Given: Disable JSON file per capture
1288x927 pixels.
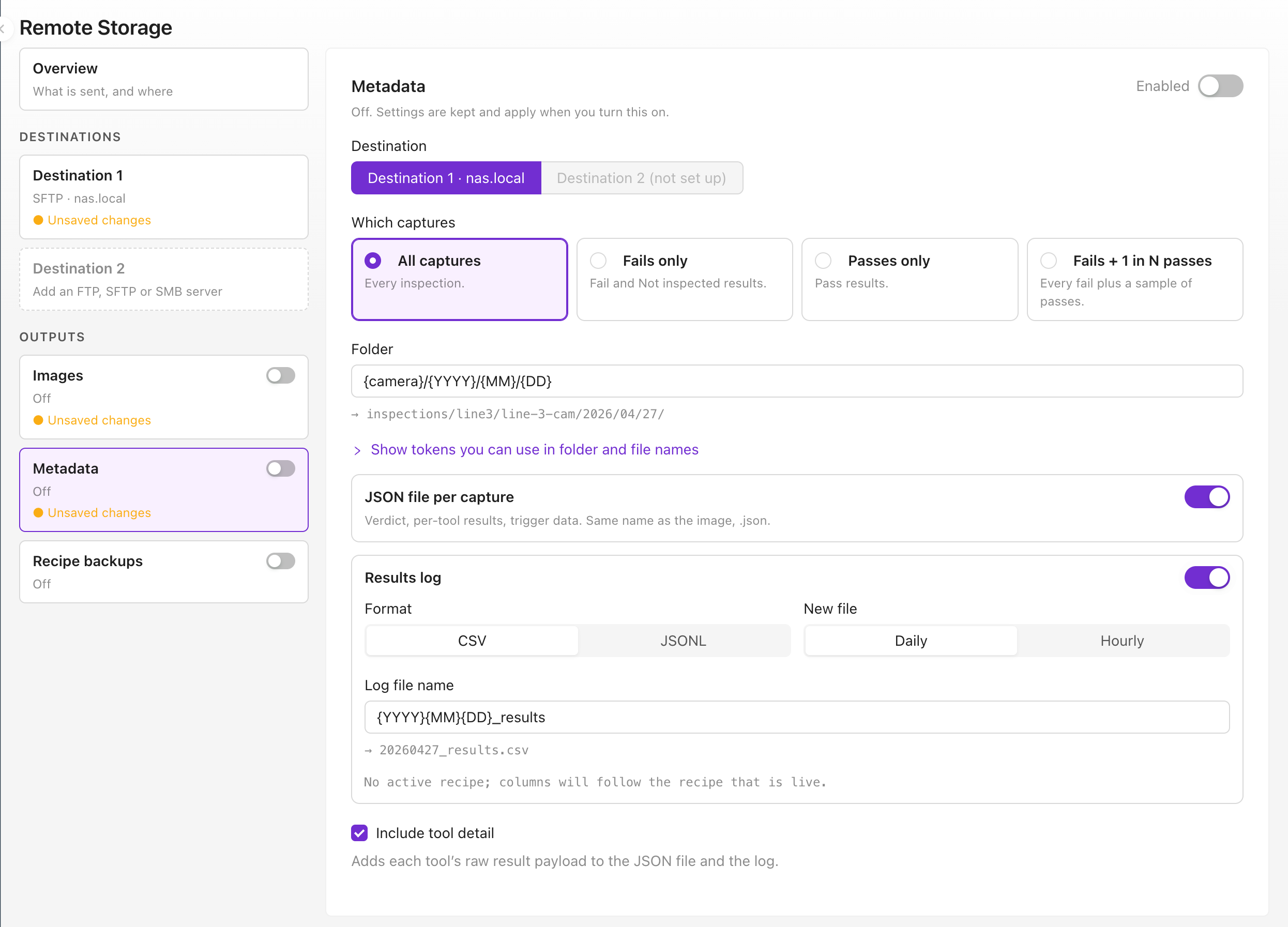Looking at the screenshot, I should point(1207,497).
